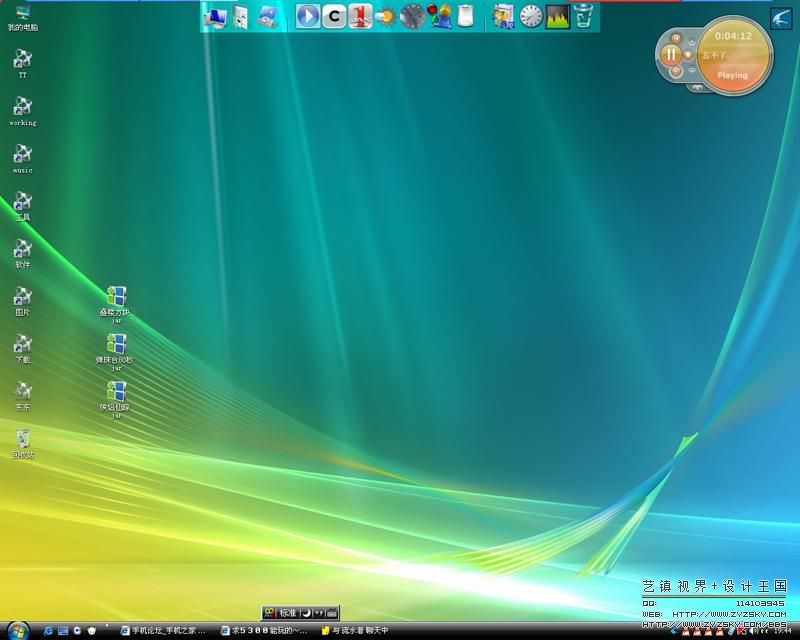Decrease volume with the player's minus button

point(692,69)
